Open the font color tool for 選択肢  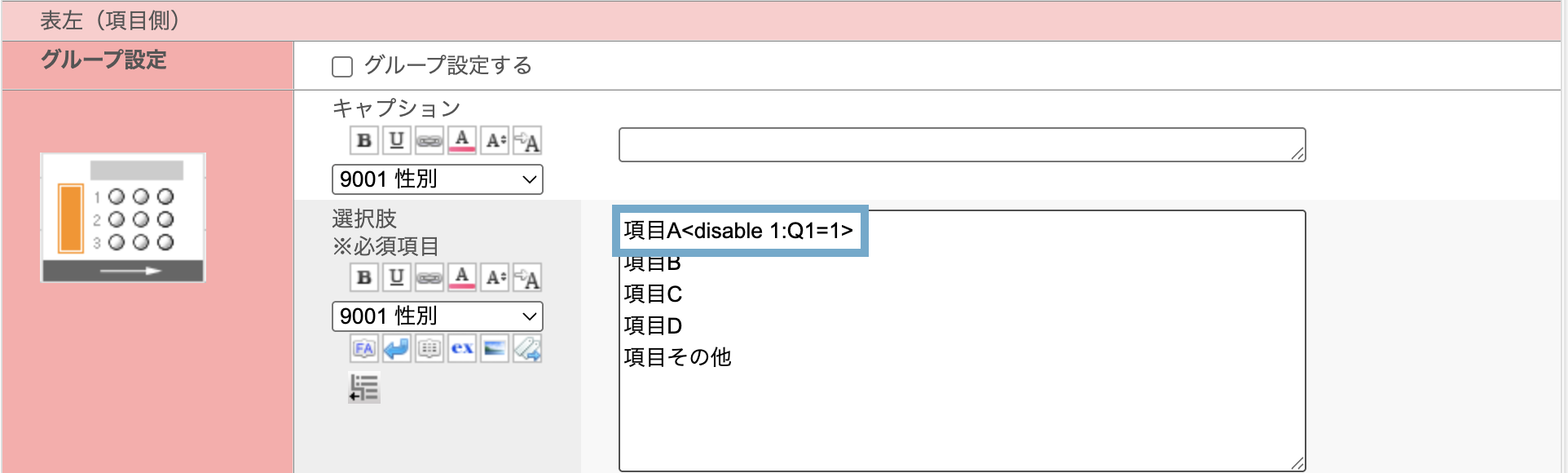click(x=462, y=277)
